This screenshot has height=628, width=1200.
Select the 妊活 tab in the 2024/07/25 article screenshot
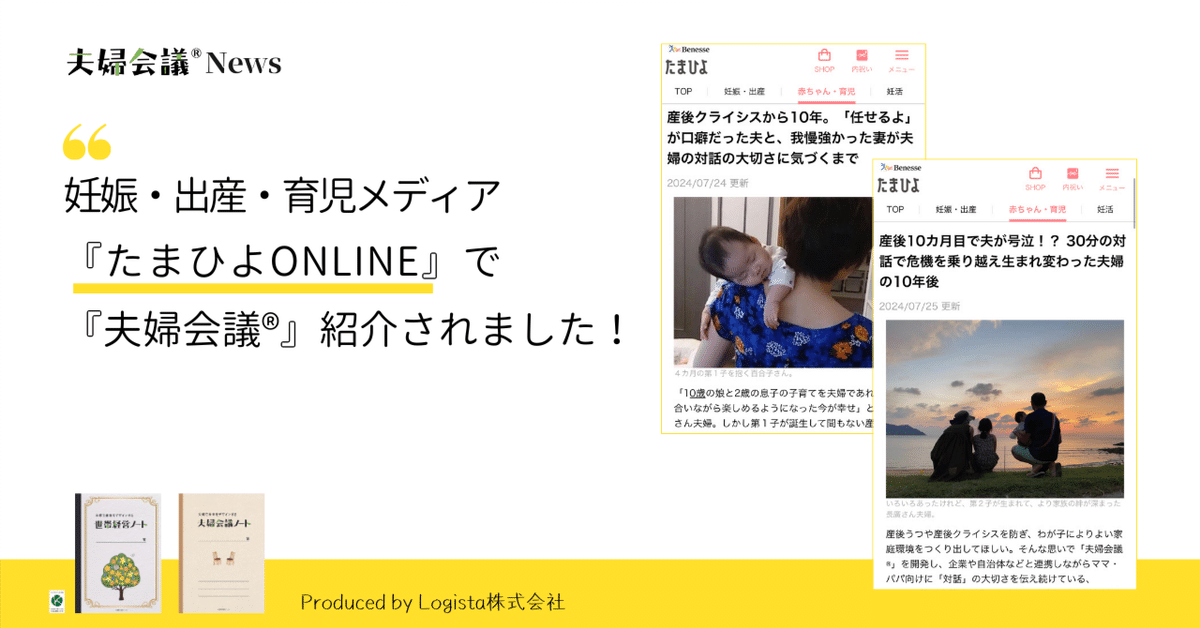pos(1105,209)
